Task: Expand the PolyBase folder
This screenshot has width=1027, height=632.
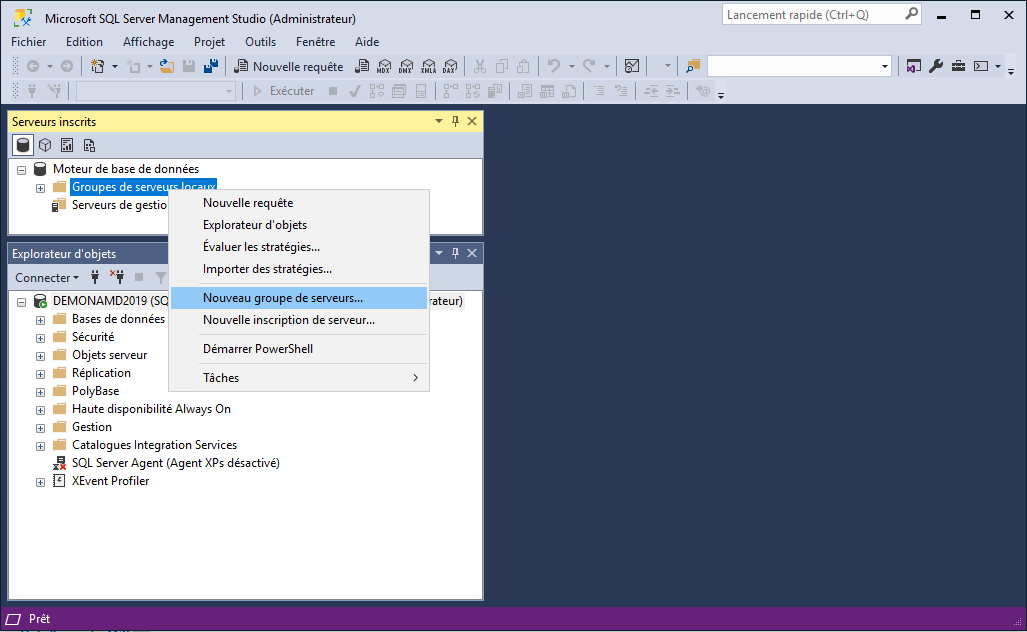Action: [x=41, y=392]
